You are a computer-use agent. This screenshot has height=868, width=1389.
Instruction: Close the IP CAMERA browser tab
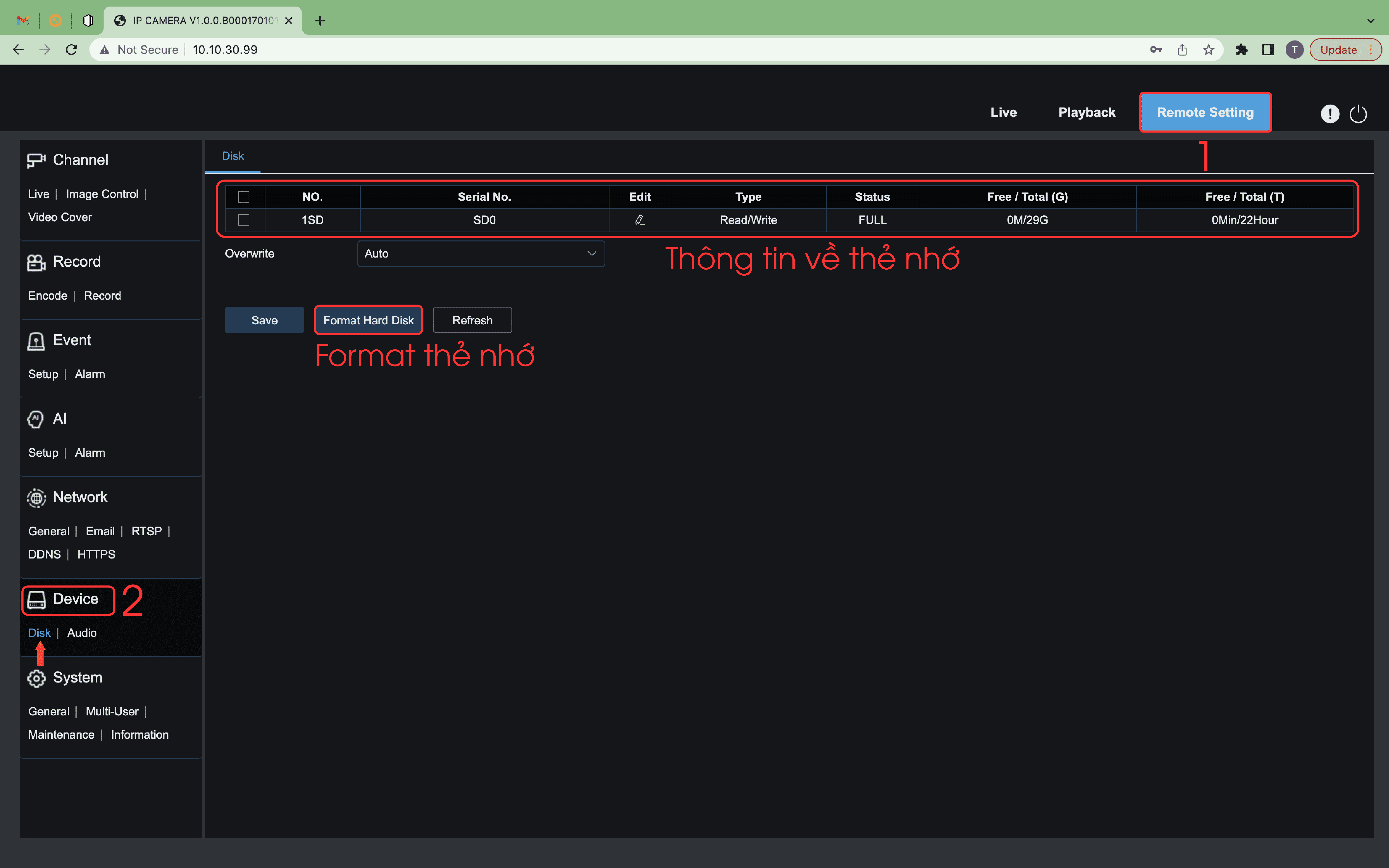click(x=289, y=21)
